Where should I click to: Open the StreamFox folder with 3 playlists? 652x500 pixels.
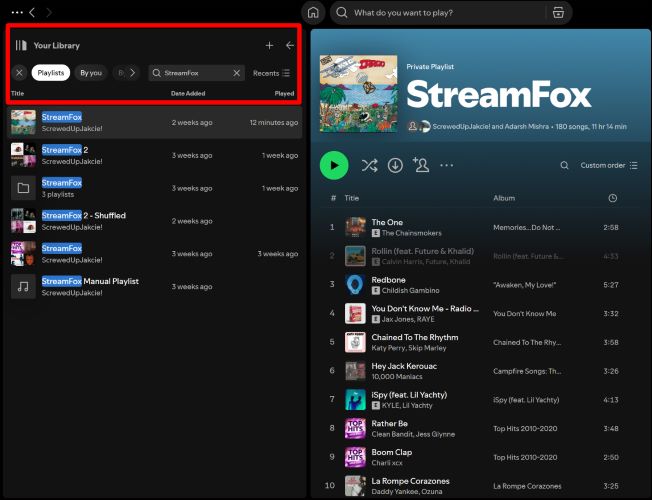click(154, 188)
